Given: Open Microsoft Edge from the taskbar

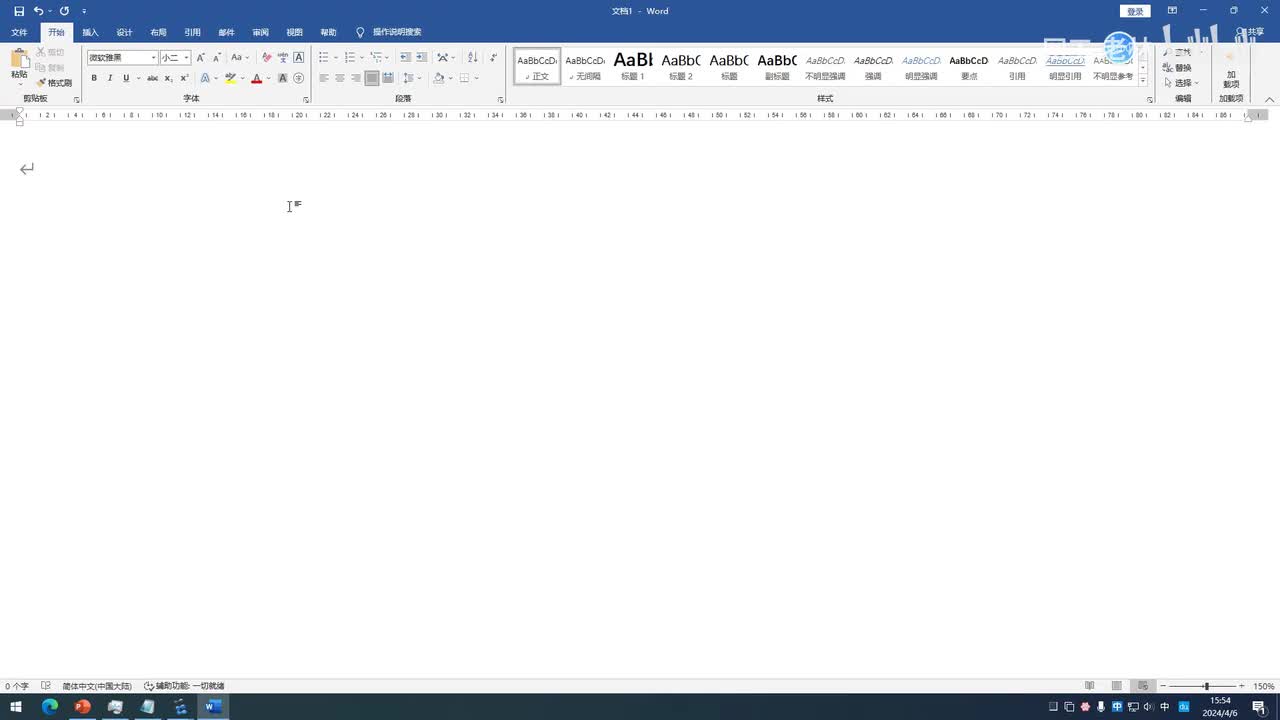Looking at the screenshot, I should [49, 707].
